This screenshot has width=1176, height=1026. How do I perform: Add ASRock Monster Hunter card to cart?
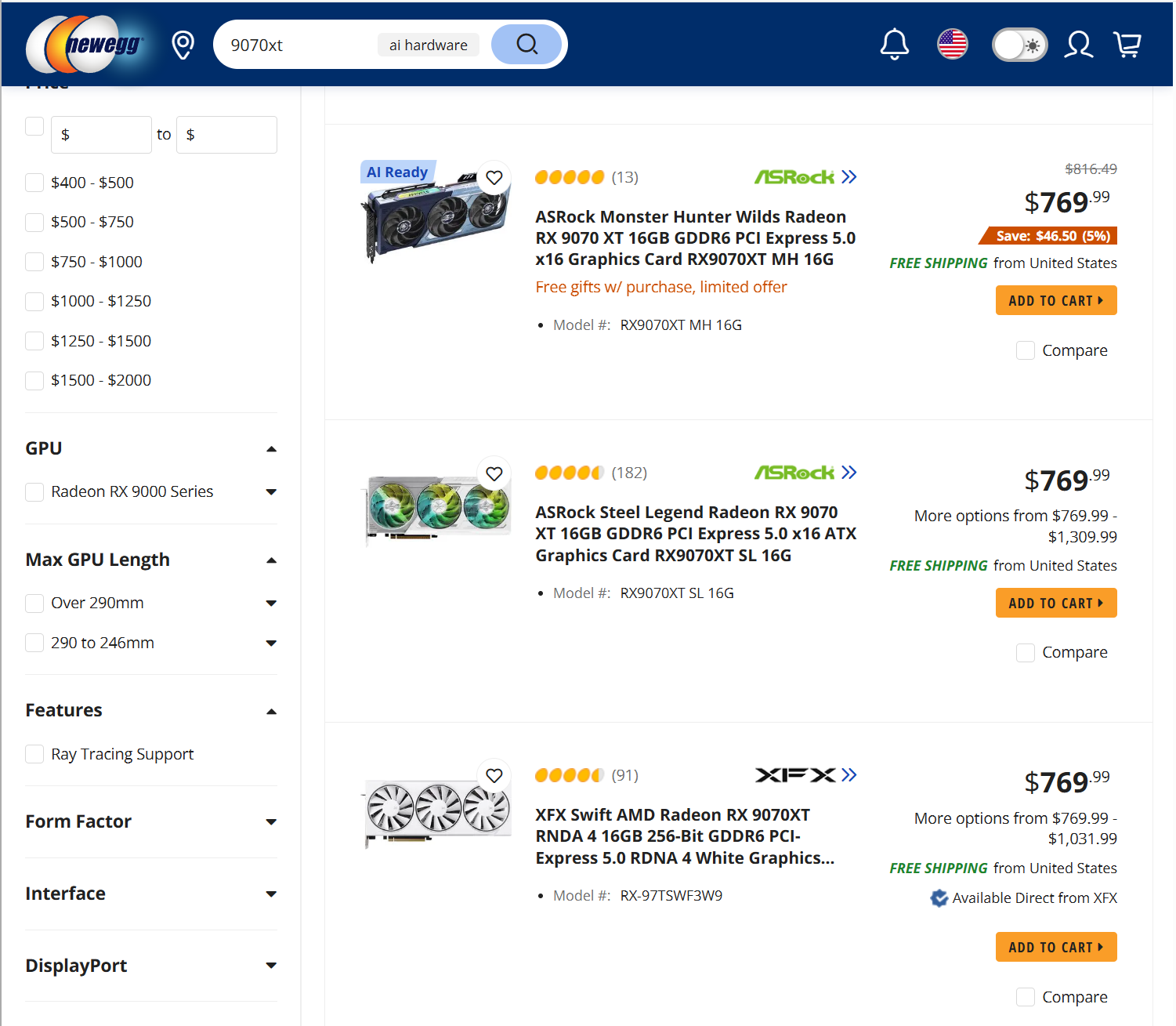pos(1056,300)
